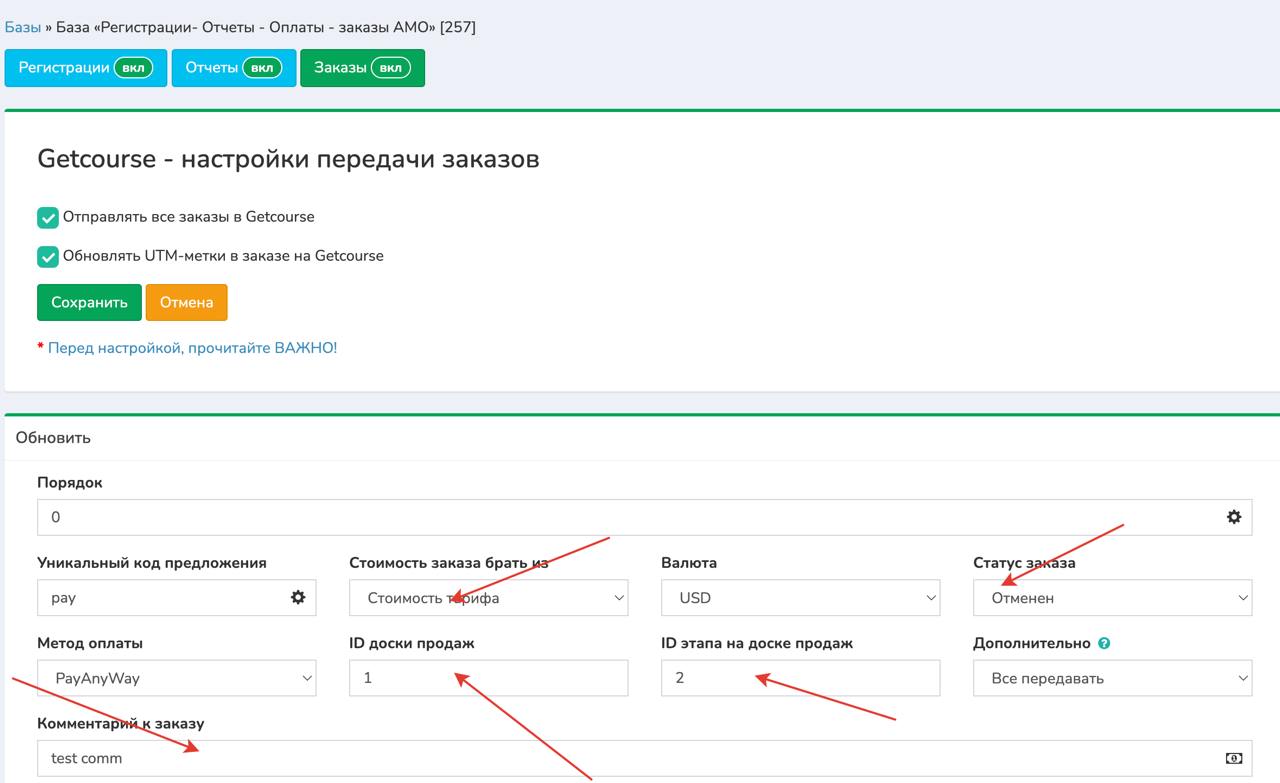Click the help icon beside Дополнительно
This screenshot has width=1280, height=783.
coord(1104,643)
